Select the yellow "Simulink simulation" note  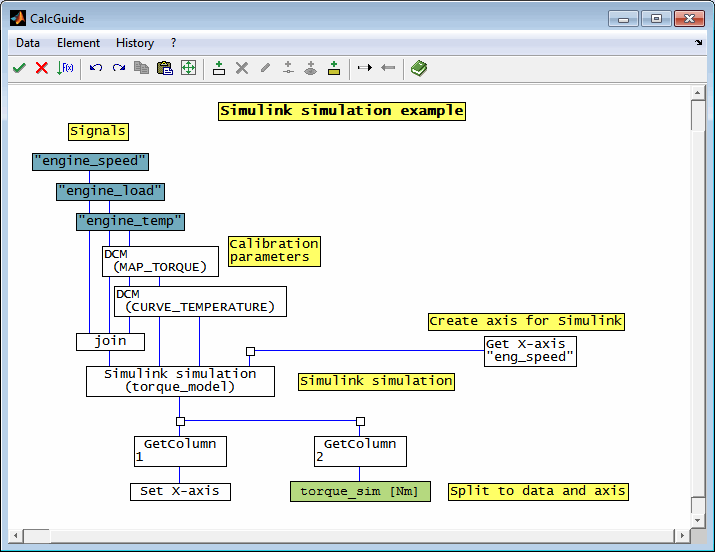pos(377,382)
